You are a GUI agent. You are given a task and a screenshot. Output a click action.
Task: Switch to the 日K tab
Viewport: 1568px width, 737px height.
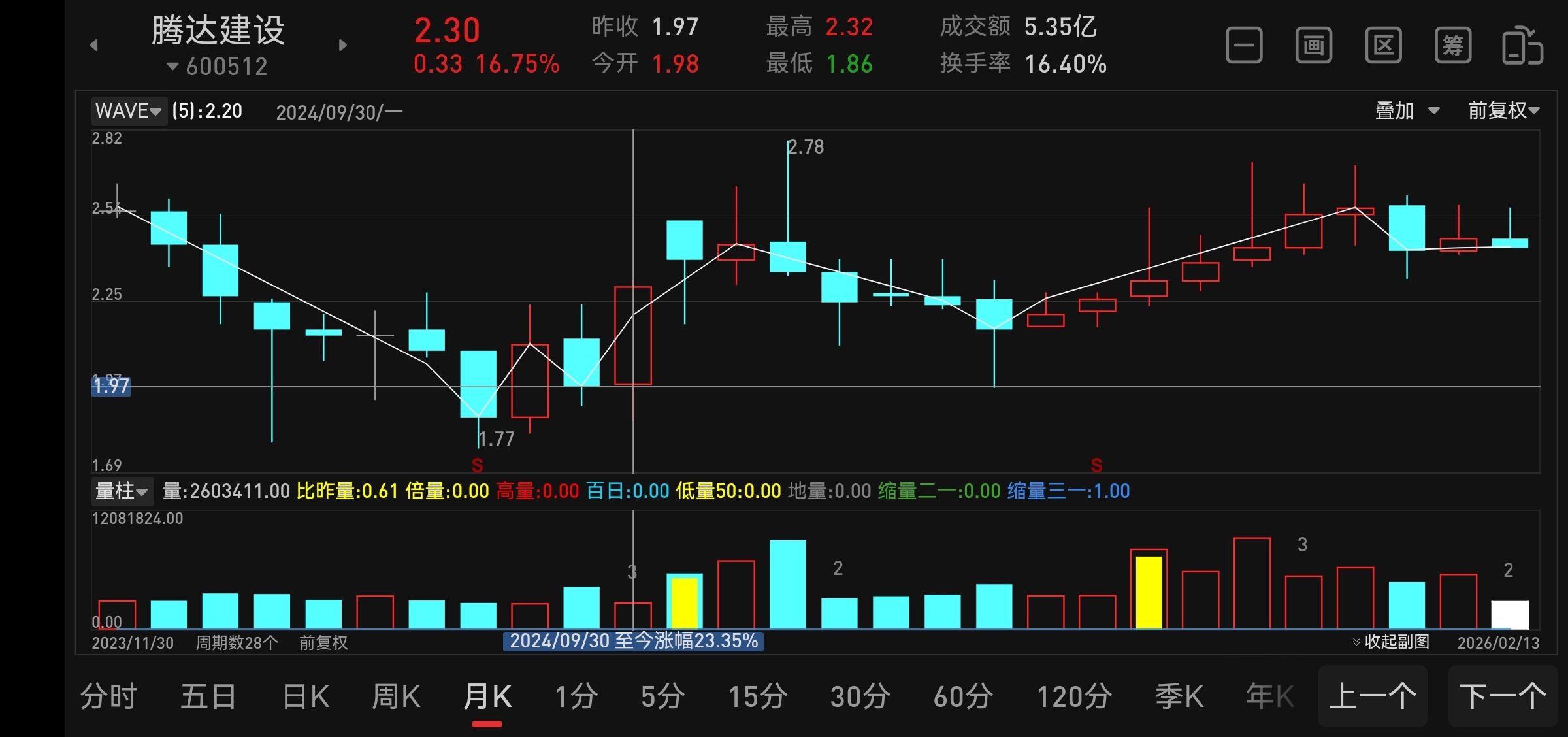(306, 696)
